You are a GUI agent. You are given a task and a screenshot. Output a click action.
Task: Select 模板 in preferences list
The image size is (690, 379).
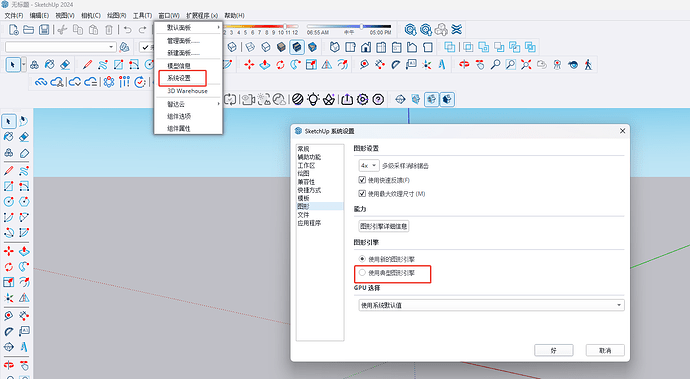pyautogui.click(x=303, y=198)
